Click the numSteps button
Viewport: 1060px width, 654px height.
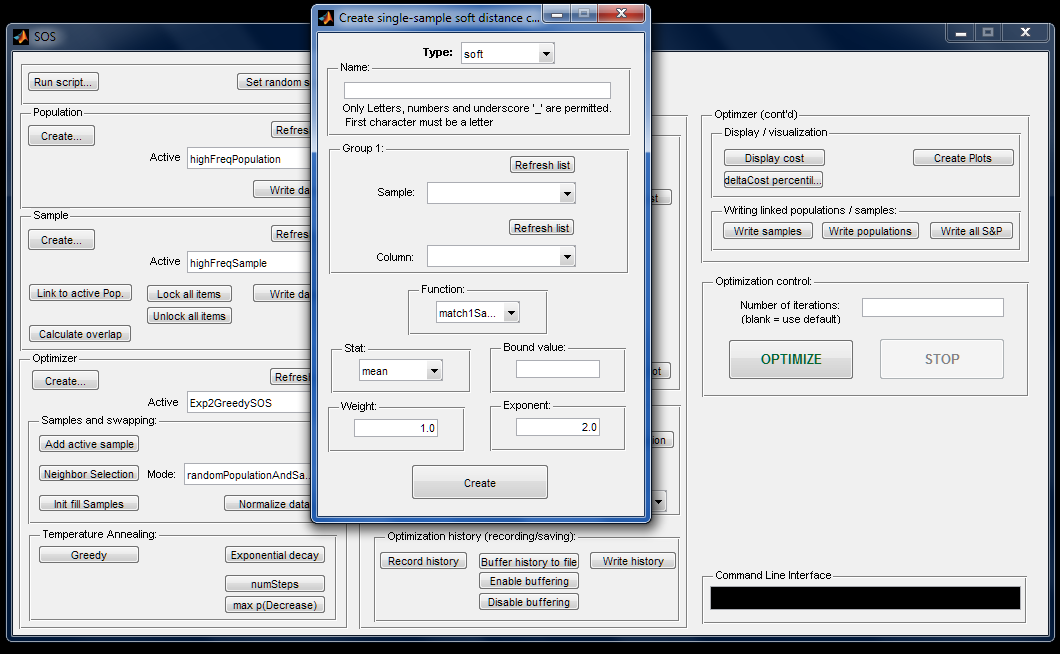275,584
